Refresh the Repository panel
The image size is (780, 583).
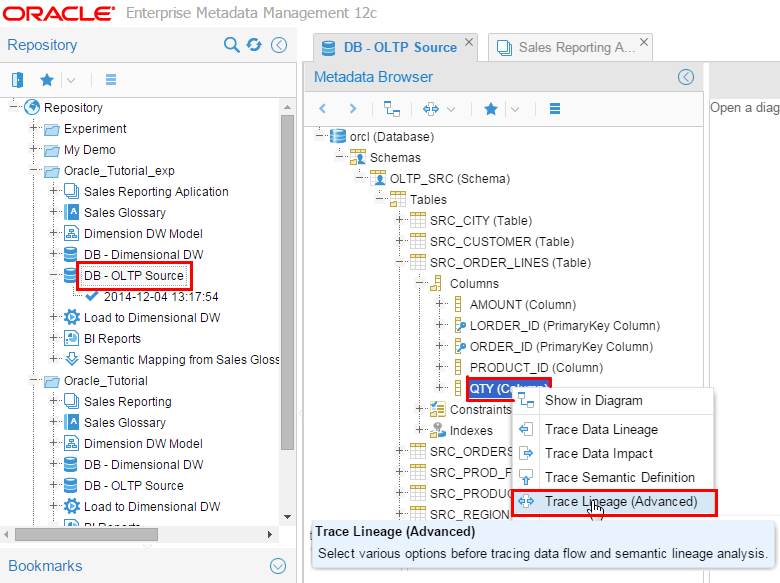pos(254,45)
